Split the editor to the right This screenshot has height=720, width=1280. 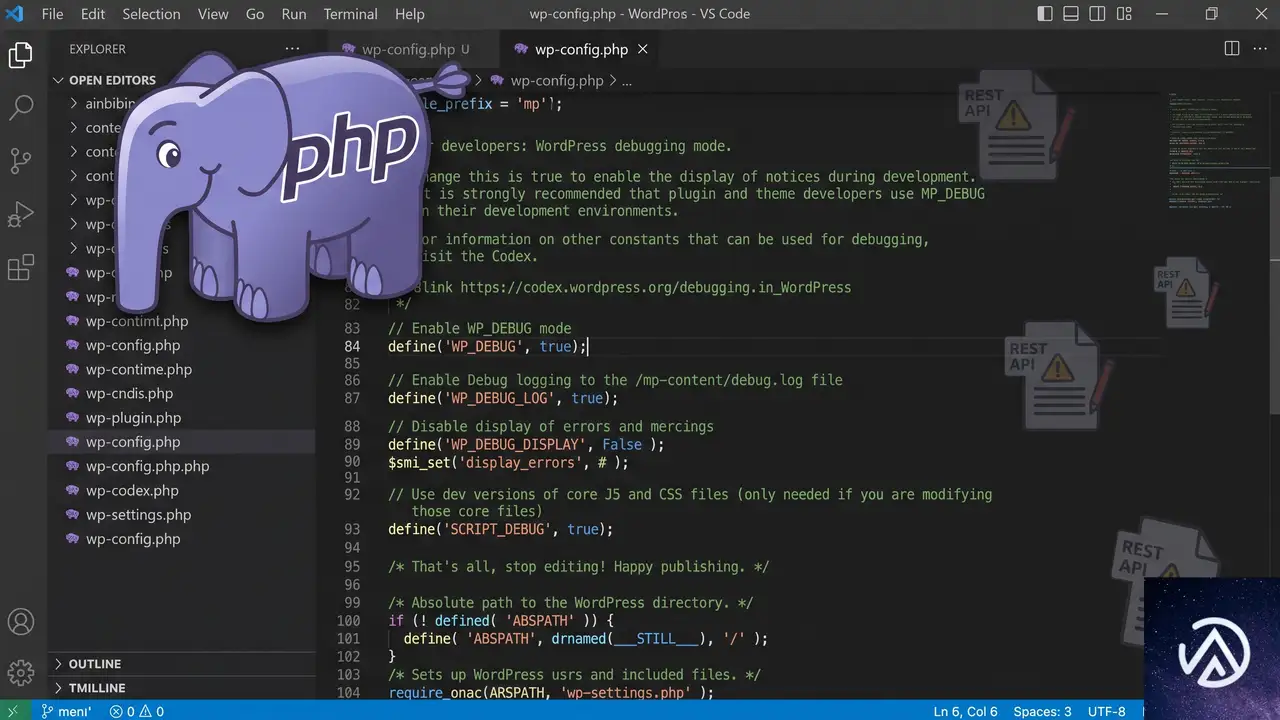pyautogui.click(x=1232, y=49)
